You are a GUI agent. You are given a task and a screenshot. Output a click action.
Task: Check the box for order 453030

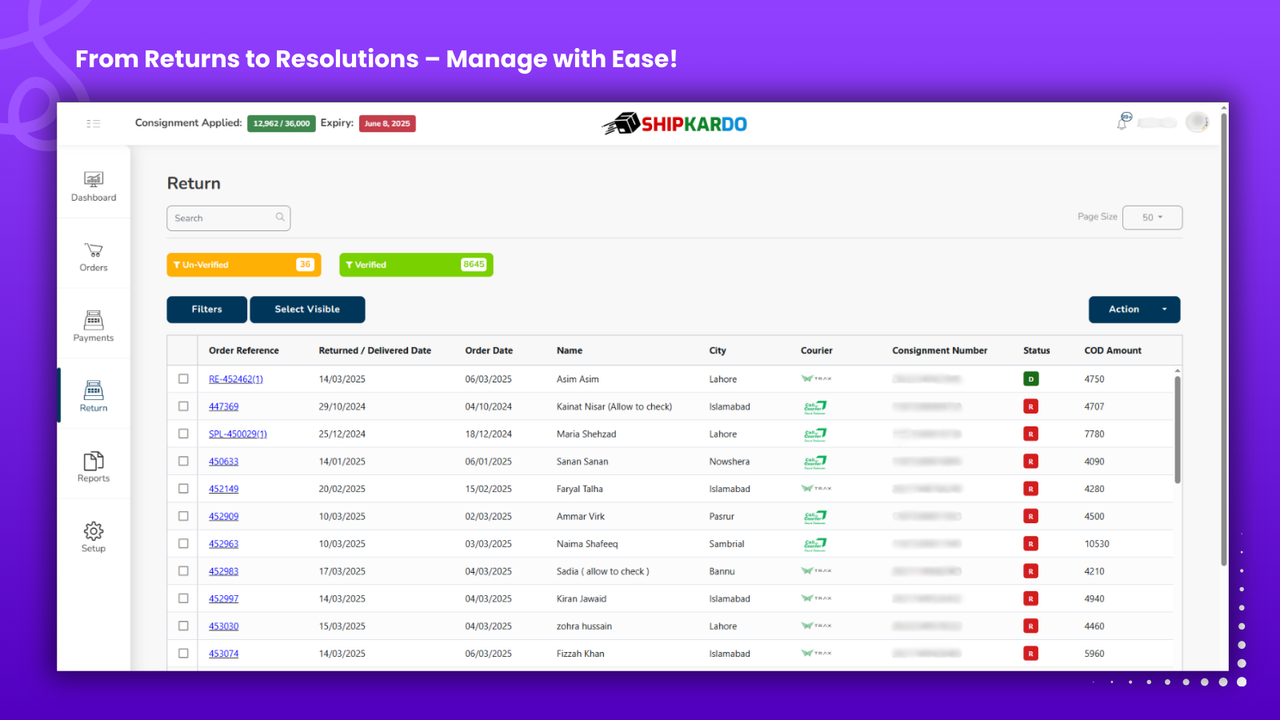pyautogui.click(x=183, y=626)
